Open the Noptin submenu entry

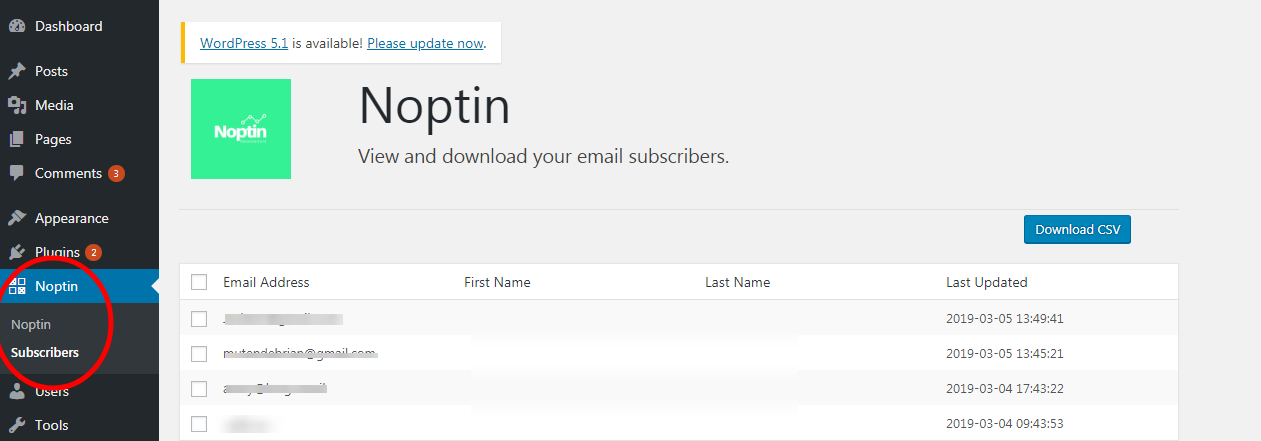31,324
